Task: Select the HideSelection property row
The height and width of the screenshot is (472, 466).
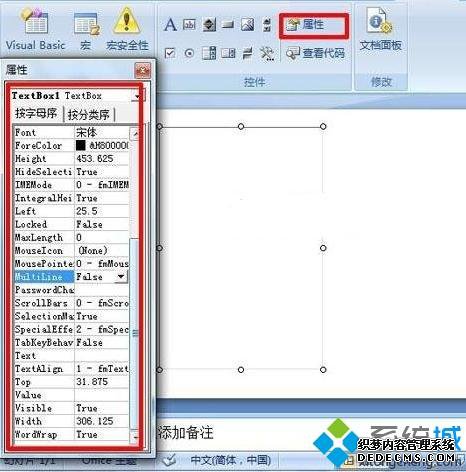Action: coord(71,172)
